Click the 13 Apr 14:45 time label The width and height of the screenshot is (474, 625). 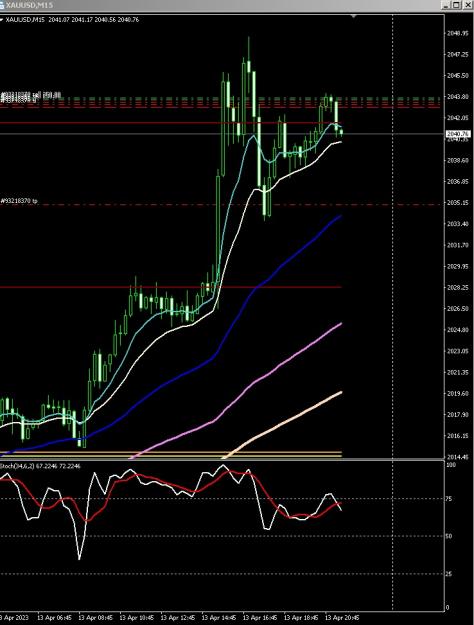[x=219, y=617]
